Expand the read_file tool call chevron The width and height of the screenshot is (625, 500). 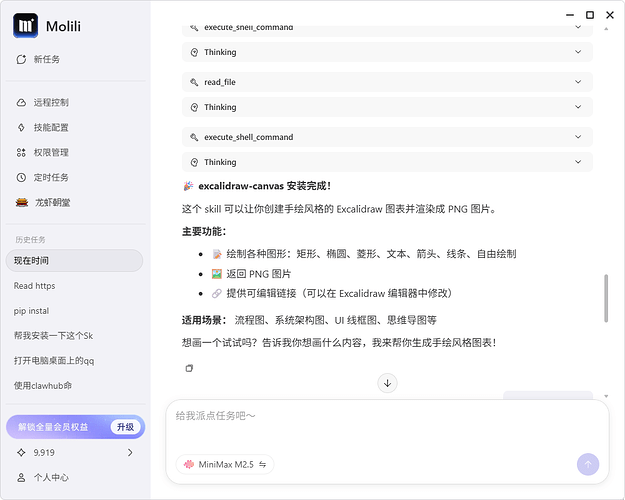click(x=578, y=82)
